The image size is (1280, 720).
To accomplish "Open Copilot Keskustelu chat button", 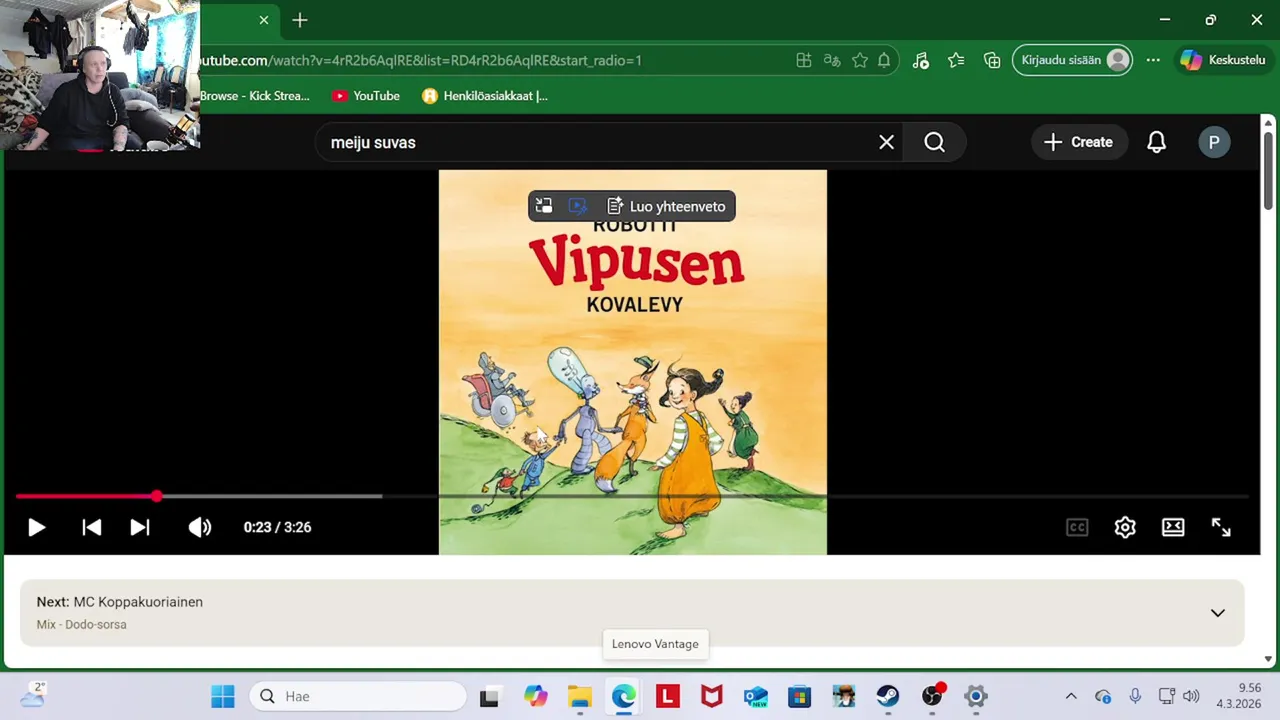I will tap(1223, 60).
